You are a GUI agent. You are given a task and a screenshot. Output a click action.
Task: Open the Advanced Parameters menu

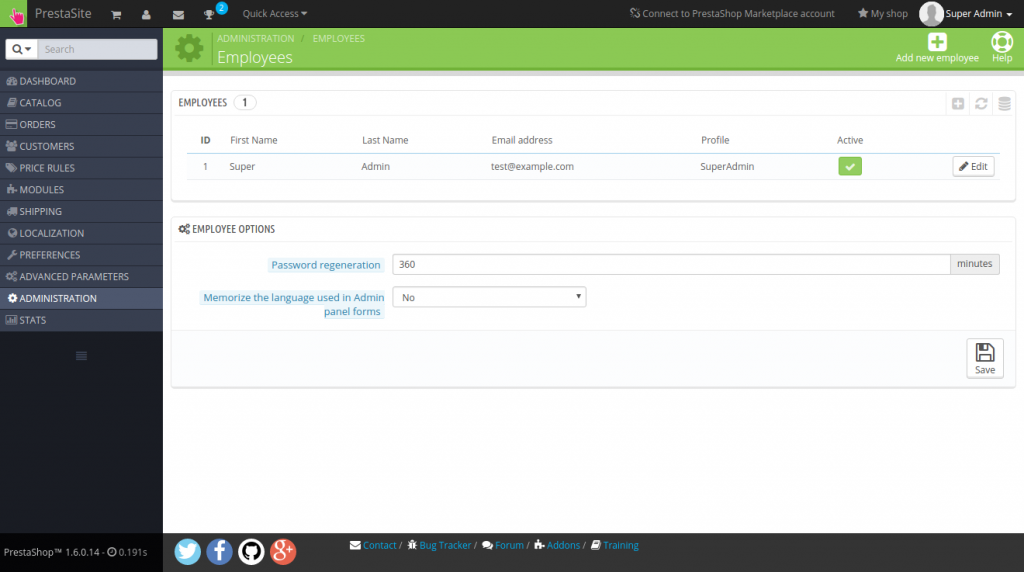point(81,276)
